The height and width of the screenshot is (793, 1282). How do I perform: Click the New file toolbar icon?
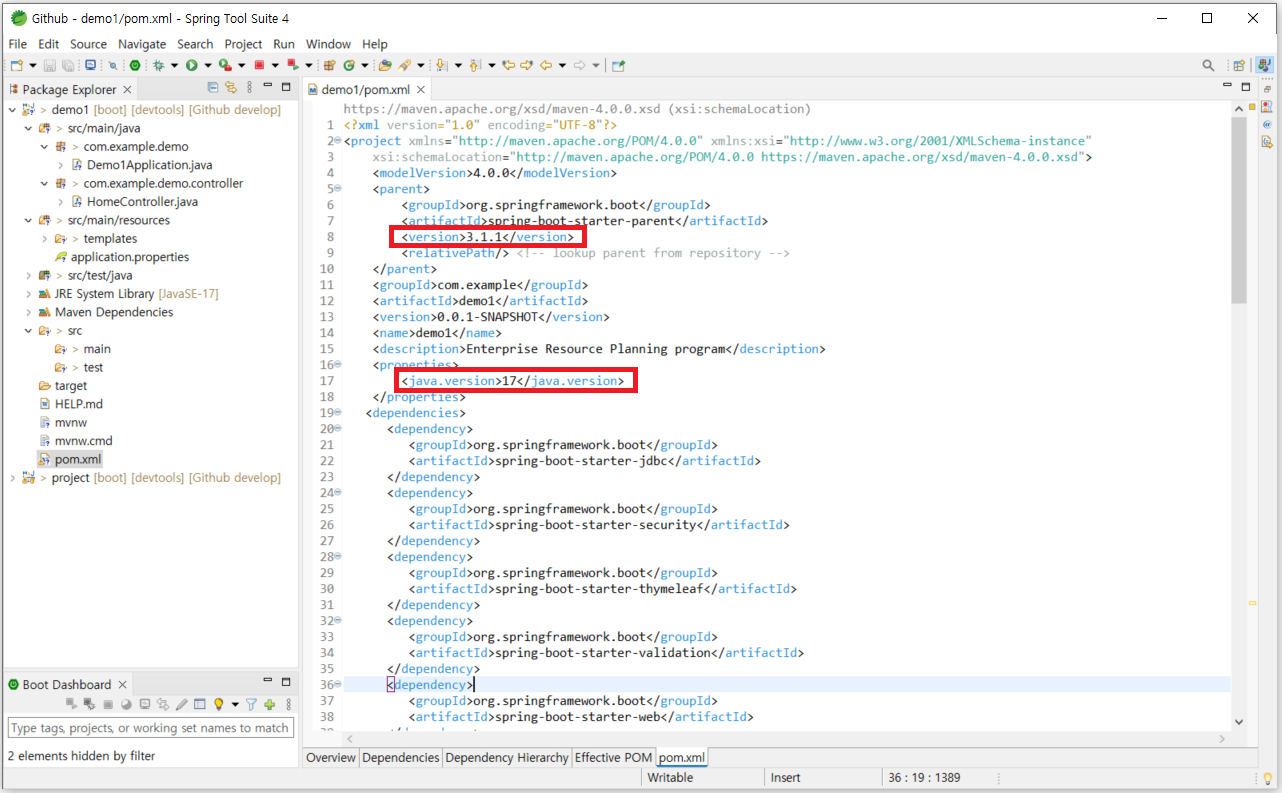[x=16, y=65]
